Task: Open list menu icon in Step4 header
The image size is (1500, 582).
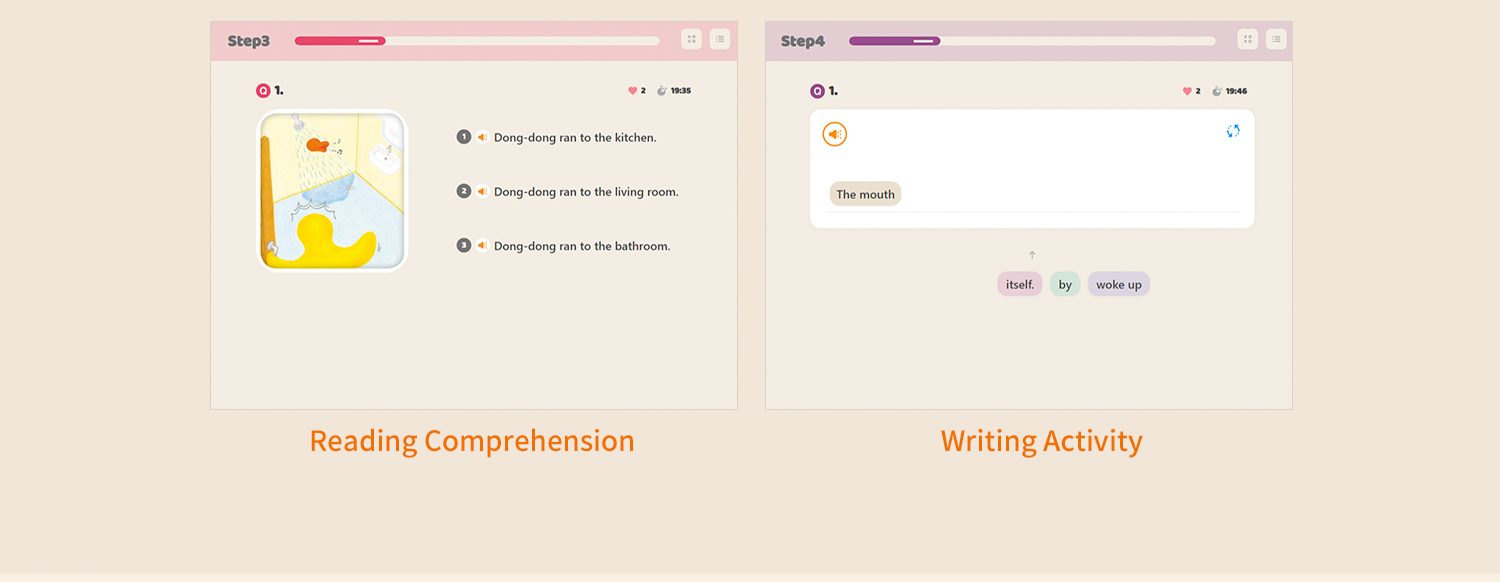Action: [x=1276, y=40]
